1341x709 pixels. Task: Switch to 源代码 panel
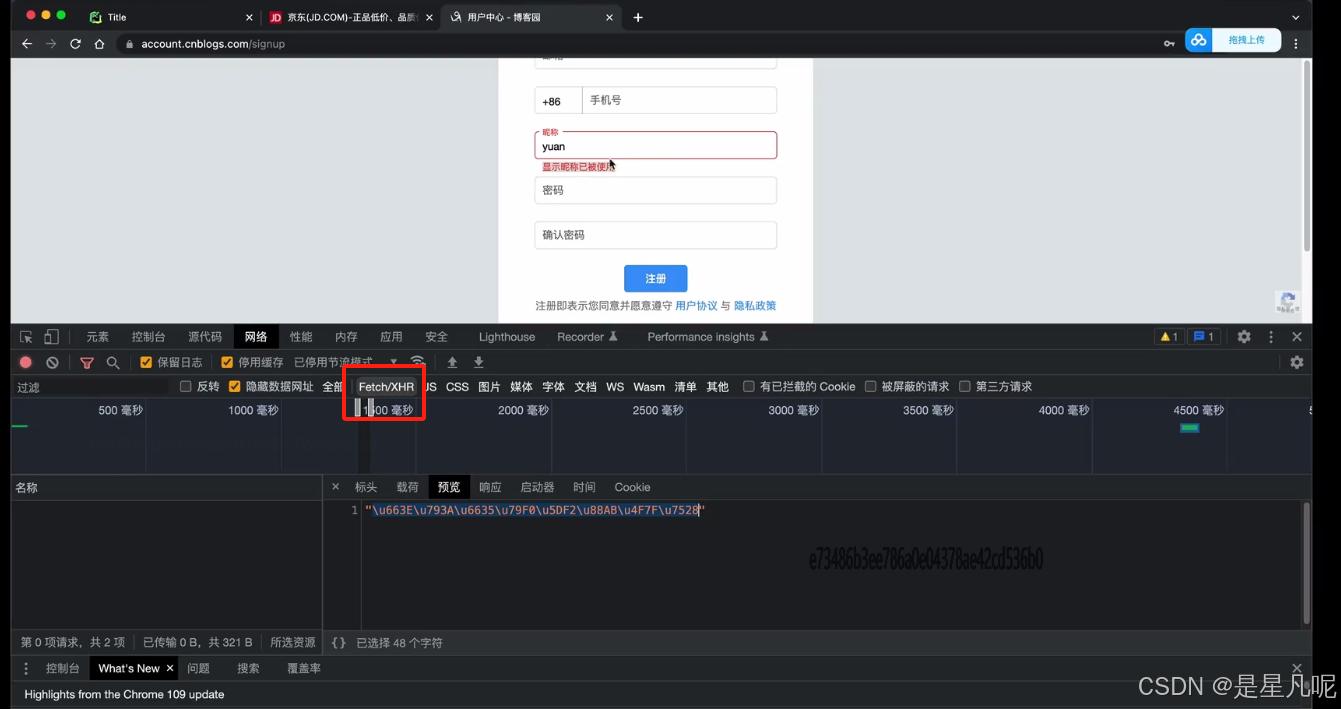tap(205, 337)
